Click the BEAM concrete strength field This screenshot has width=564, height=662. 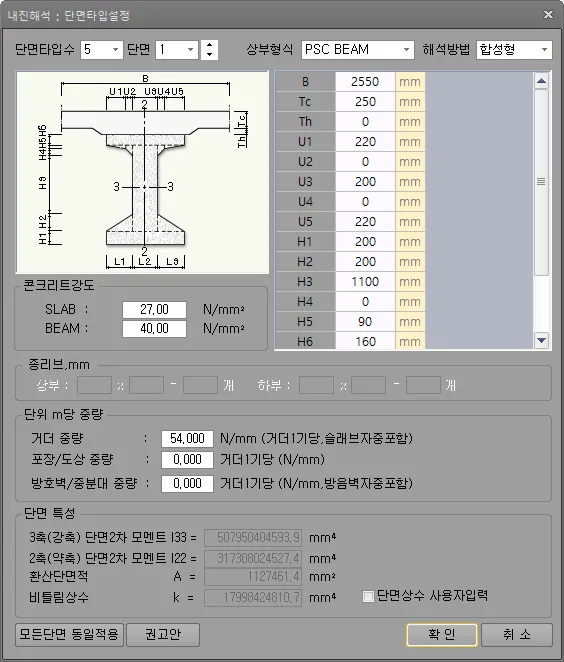pos(154,328)
